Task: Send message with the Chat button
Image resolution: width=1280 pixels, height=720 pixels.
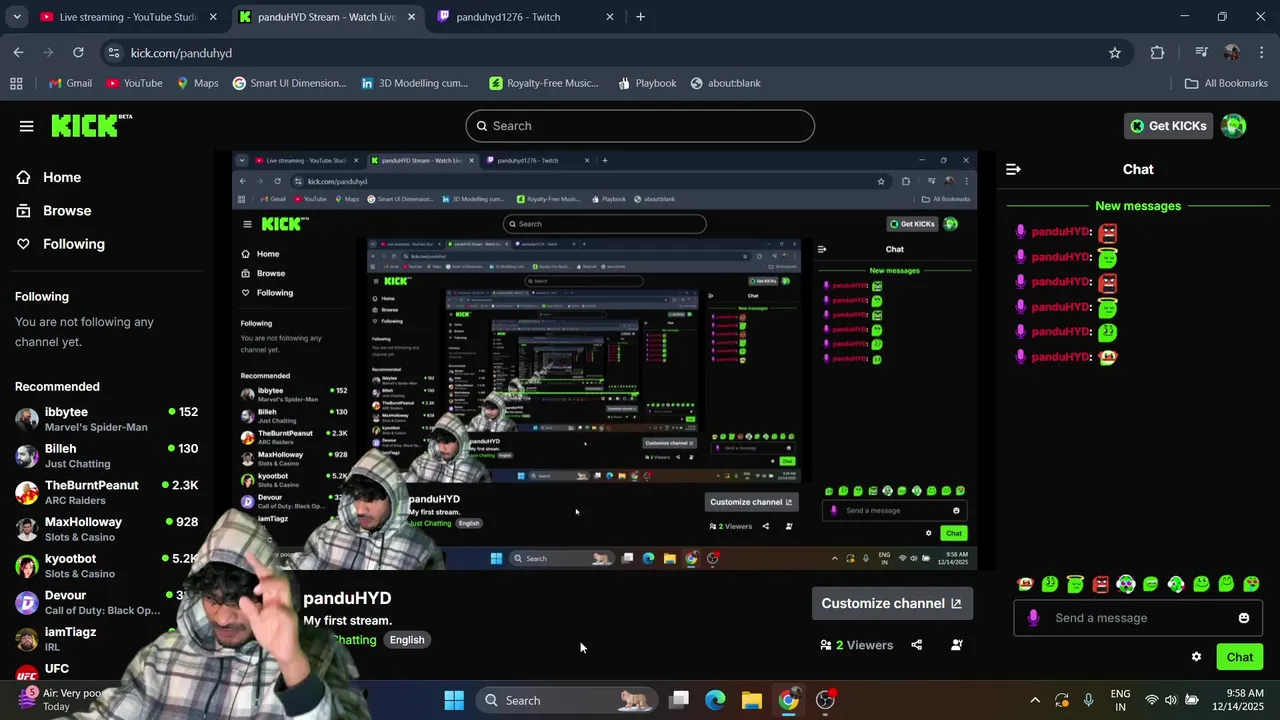Action: coord(1240,657)
